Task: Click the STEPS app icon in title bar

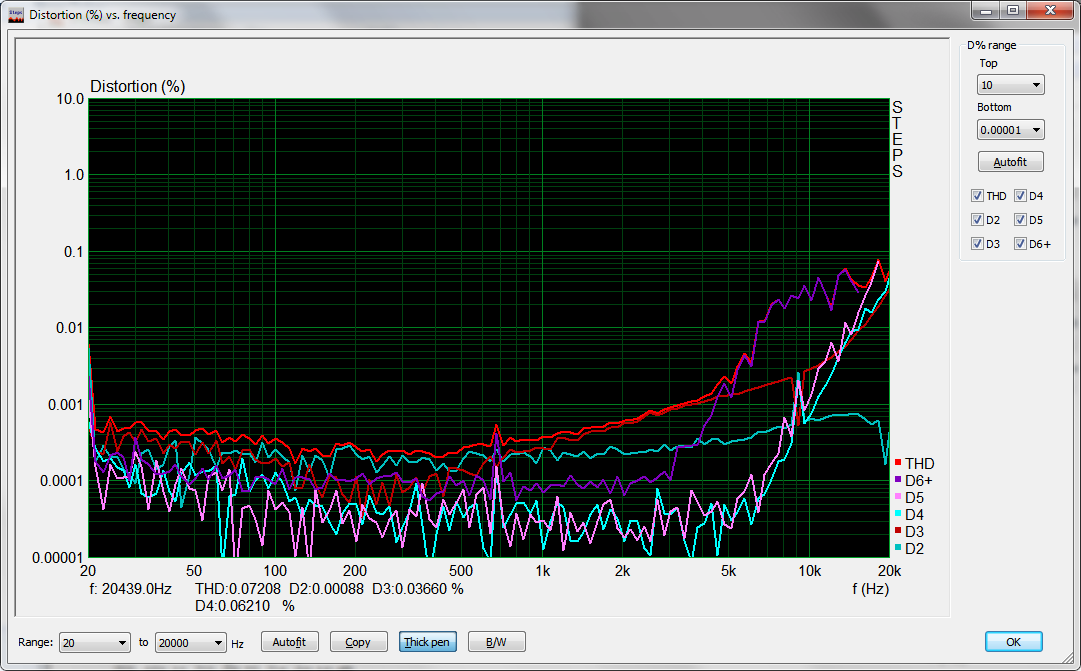Action: [x=15, y=15]
